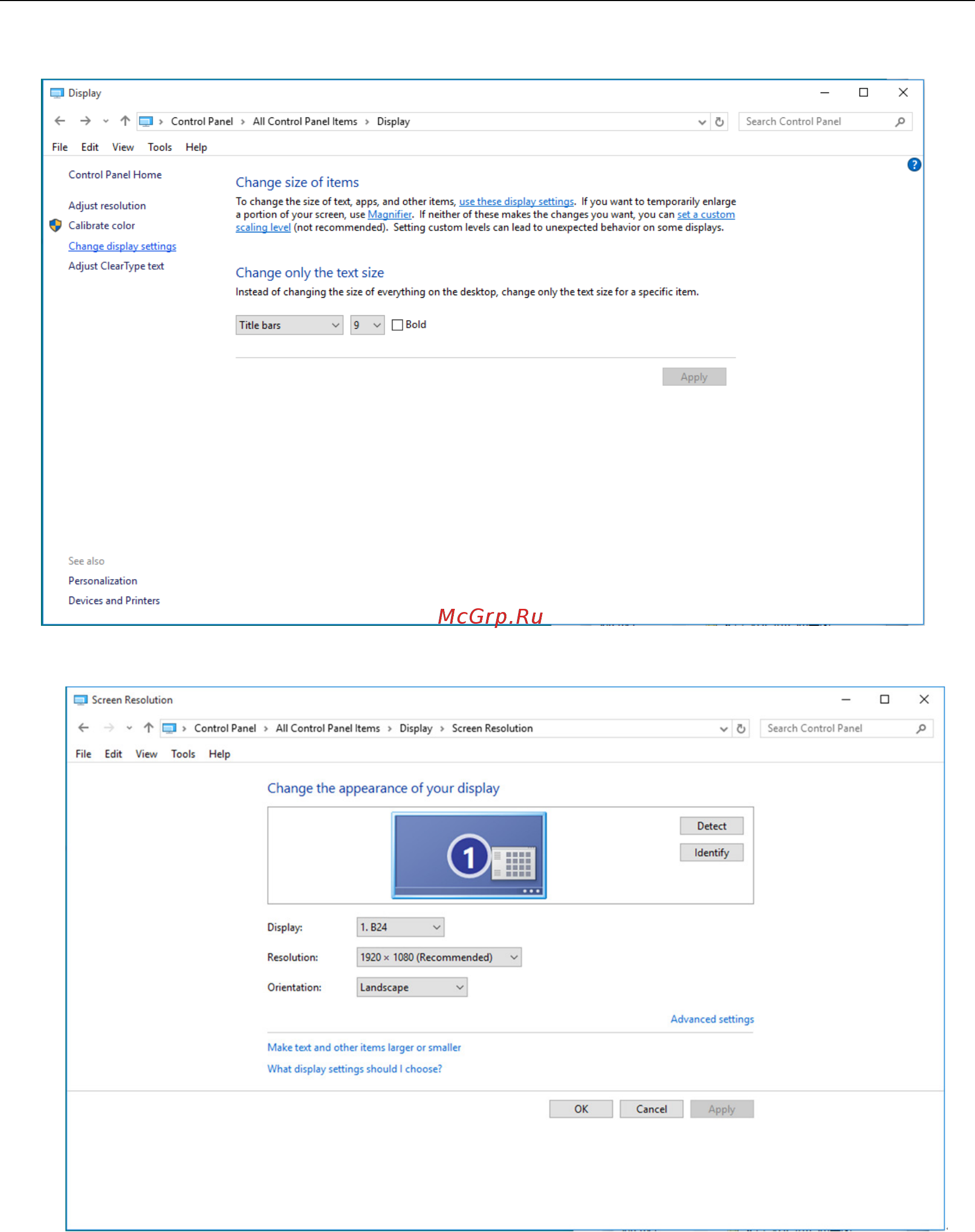Screen dimensions: 975x1232
Task: Click OK in the Screen Resolution window
Action: 580,1109
